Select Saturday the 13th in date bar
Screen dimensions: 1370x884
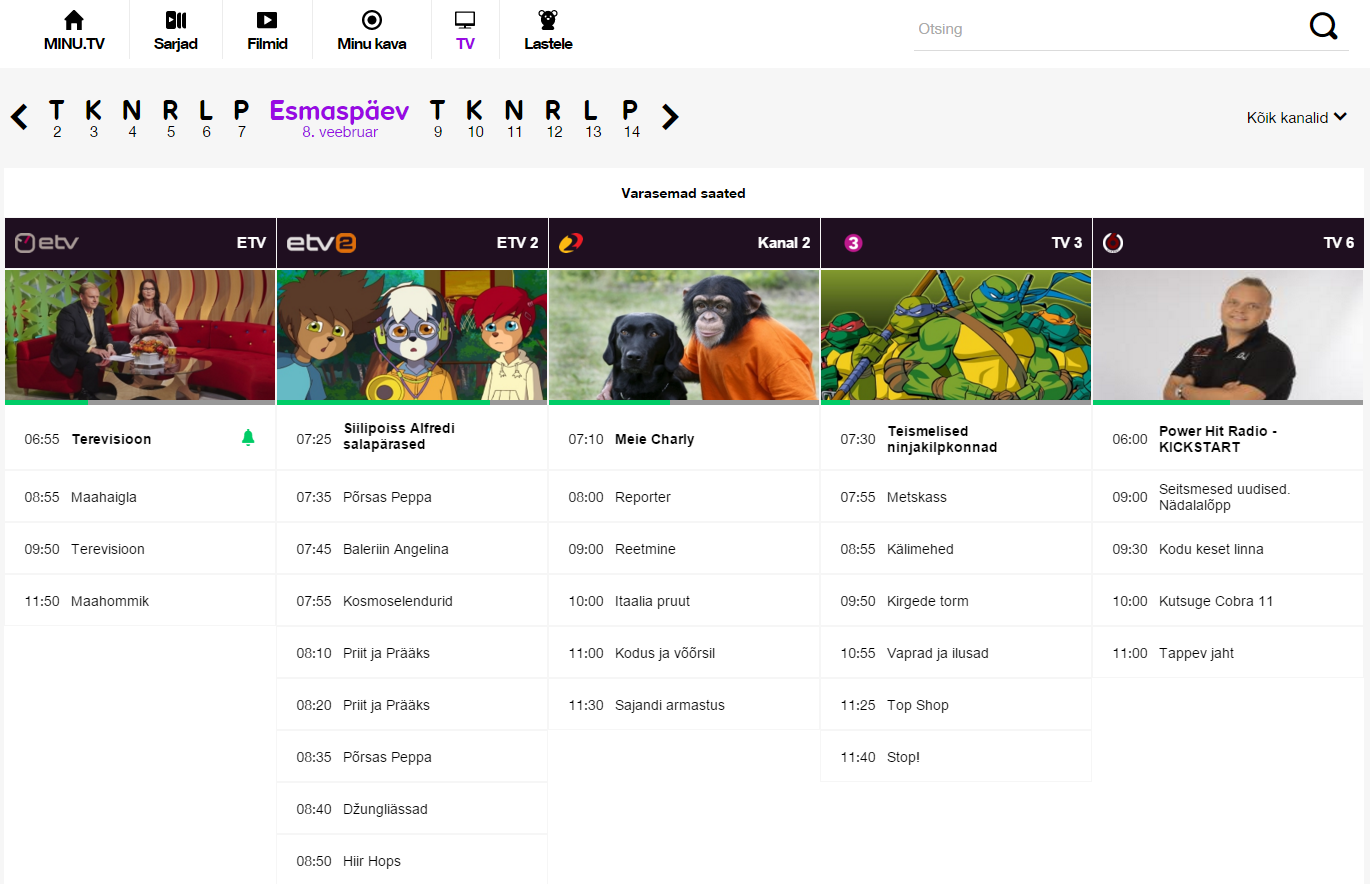pyautogui.click(x=592, y=118)
